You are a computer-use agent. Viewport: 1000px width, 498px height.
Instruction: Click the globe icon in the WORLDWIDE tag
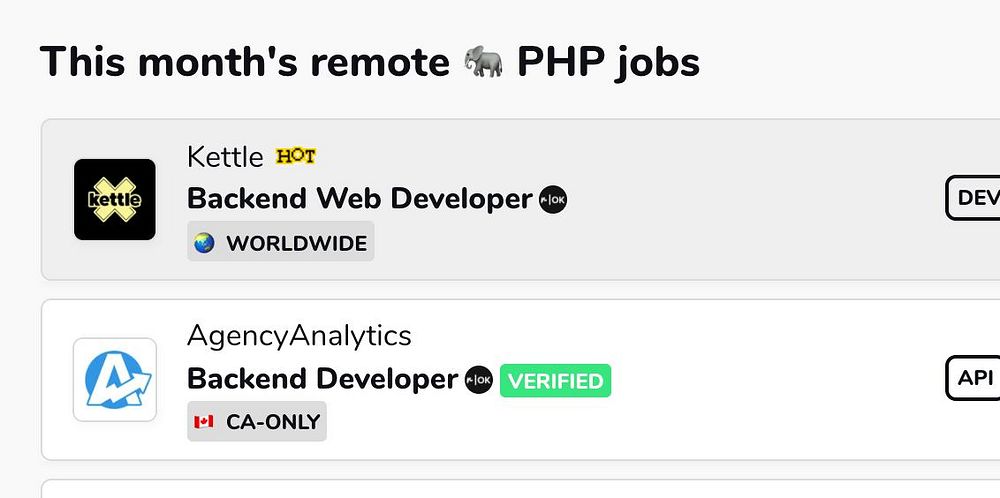[x=205, y=243]
